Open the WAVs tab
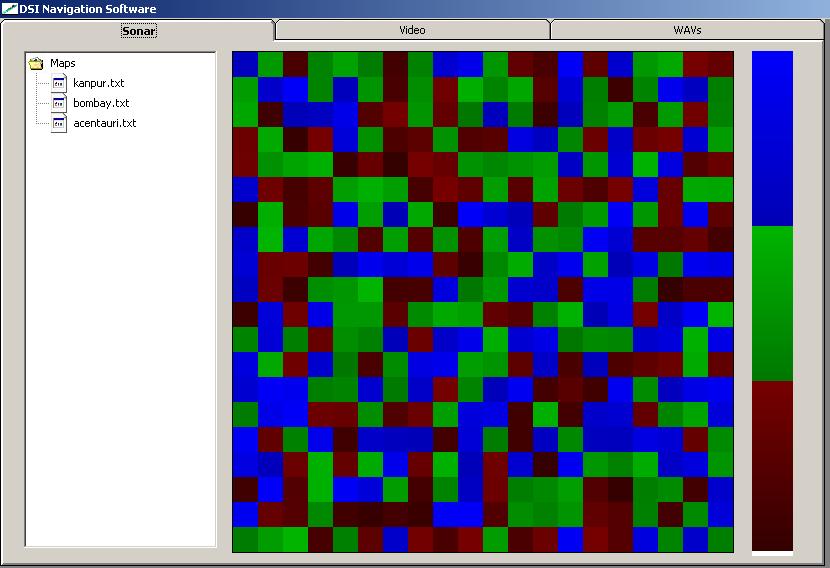This screenshot has width=830, height=568. point(687,30)
